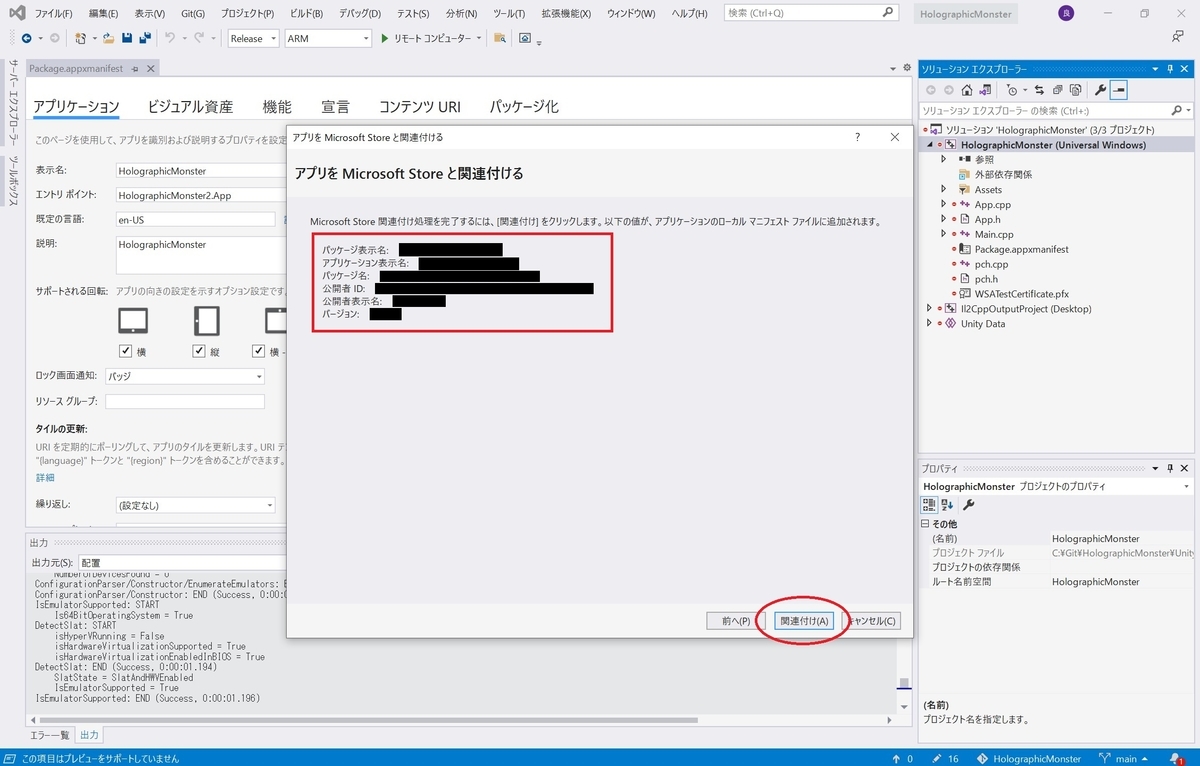
Task: Open the 編集(E) Edit menu
Action: [x=103, y=14]
